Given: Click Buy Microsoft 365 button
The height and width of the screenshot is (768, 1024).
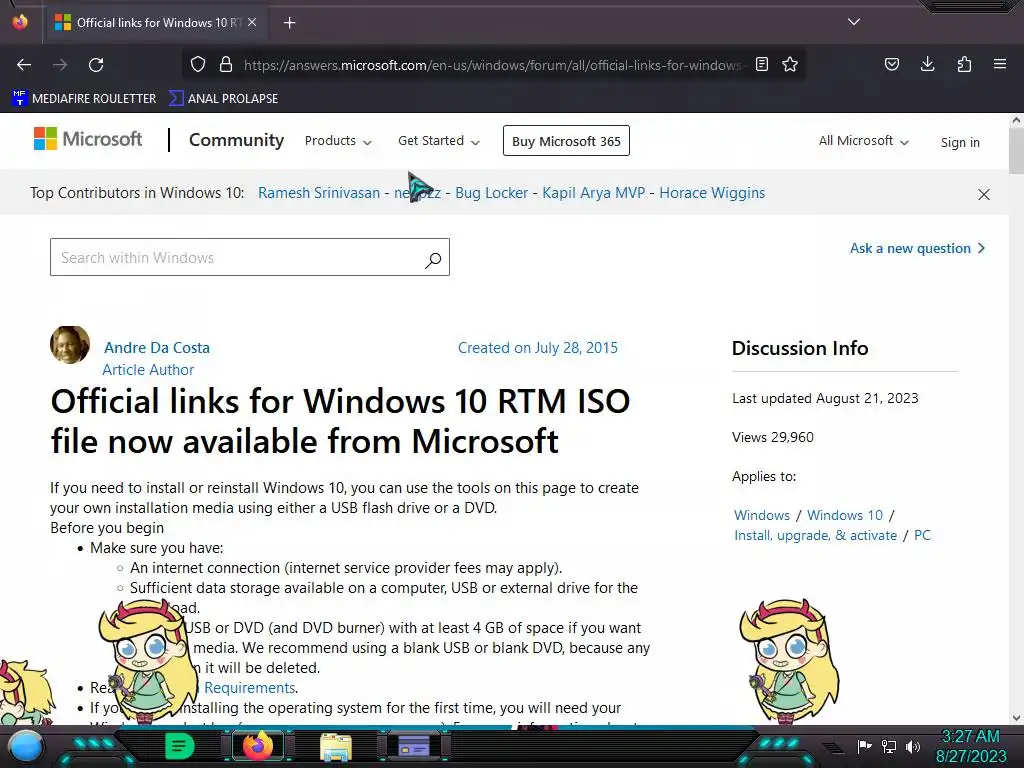Looking at the screenshot, I should click(566, 141).
